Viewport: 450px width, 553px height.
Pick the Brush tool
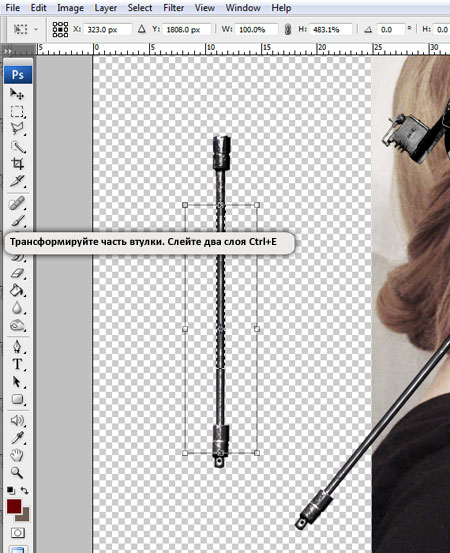17,221
